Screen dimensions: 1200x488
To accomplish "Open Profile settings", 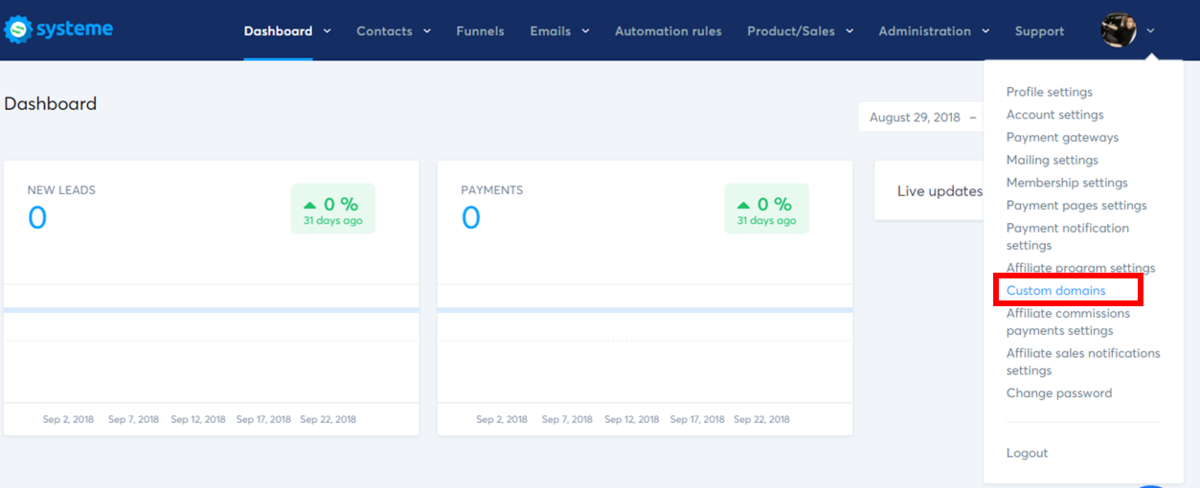I will (x=1049, y=92).
